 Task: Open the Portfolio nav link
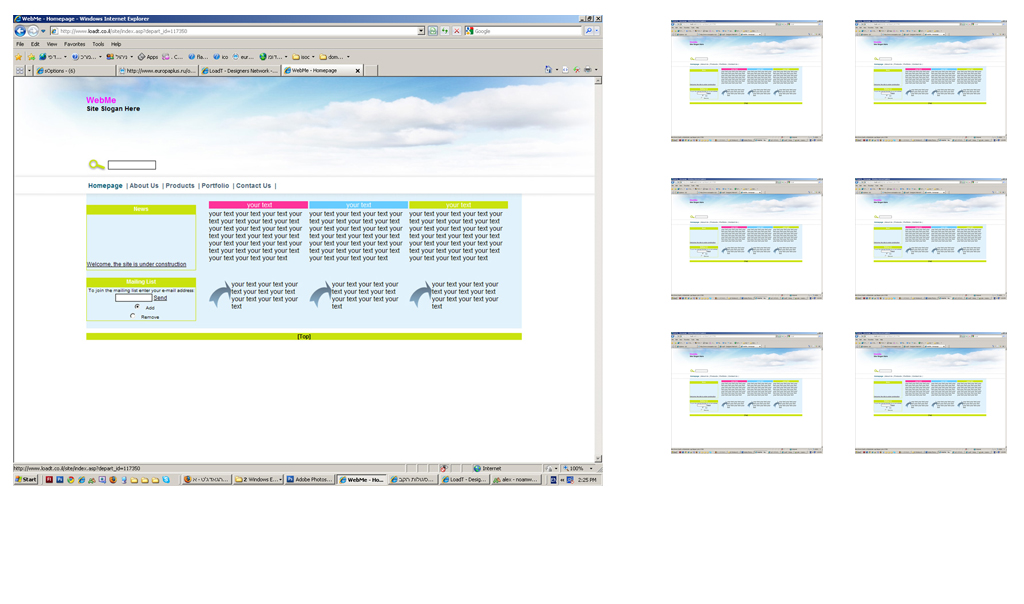click(x=215, y=185)
